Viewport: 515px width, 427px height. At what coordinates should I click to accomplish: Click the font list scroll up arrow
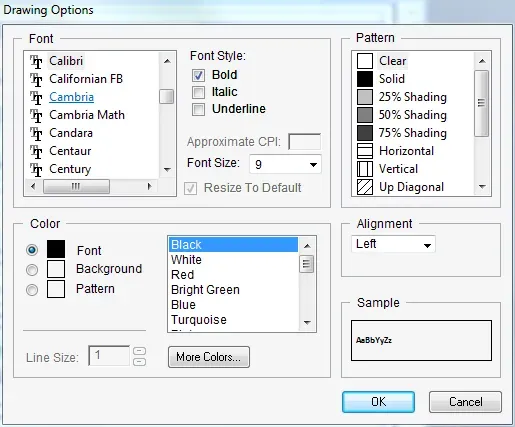pyautogui.click(x=167, y=61)
